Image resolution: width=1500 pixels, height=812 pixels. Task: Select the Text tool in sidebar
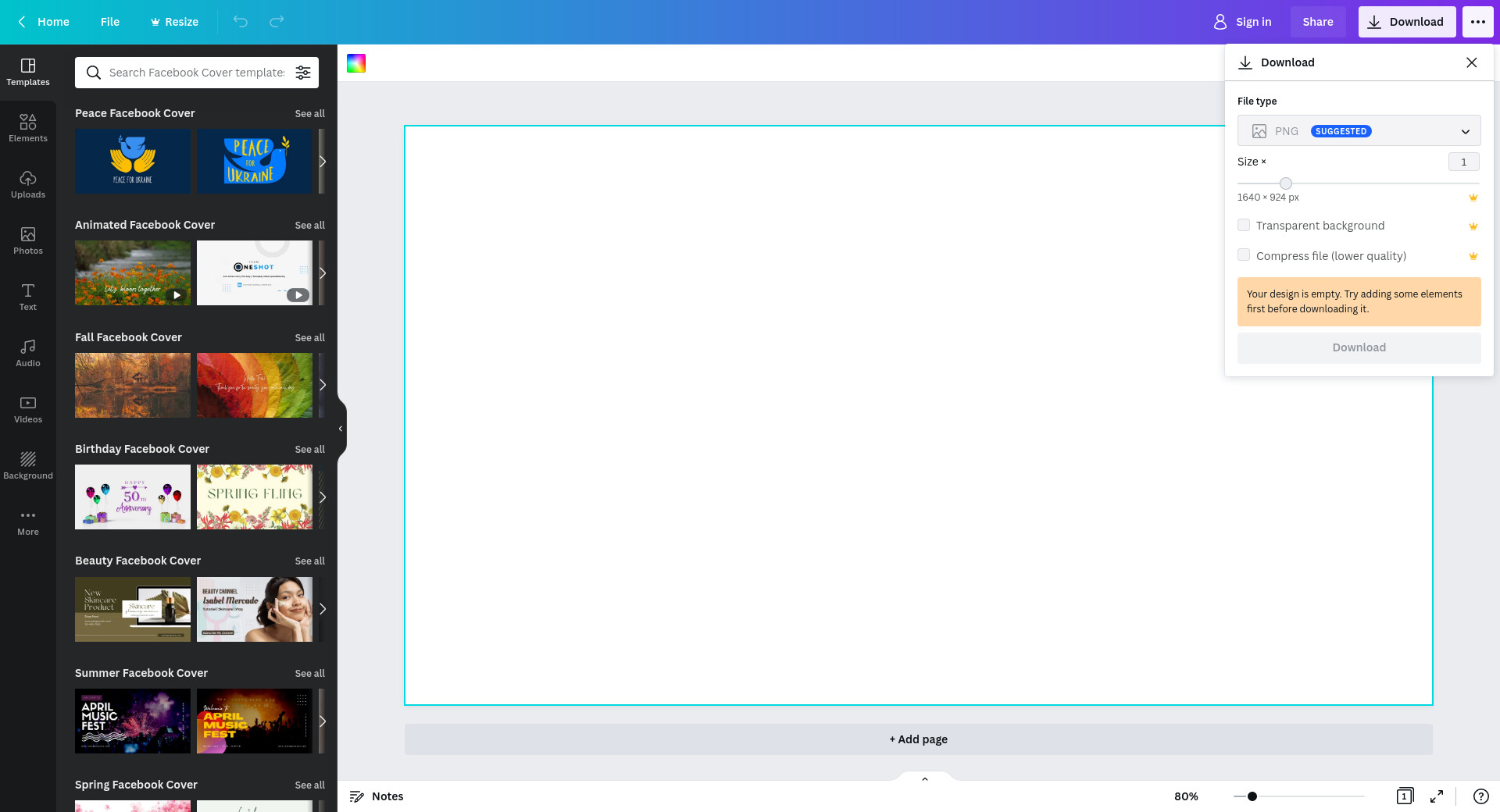click(28, 297)
